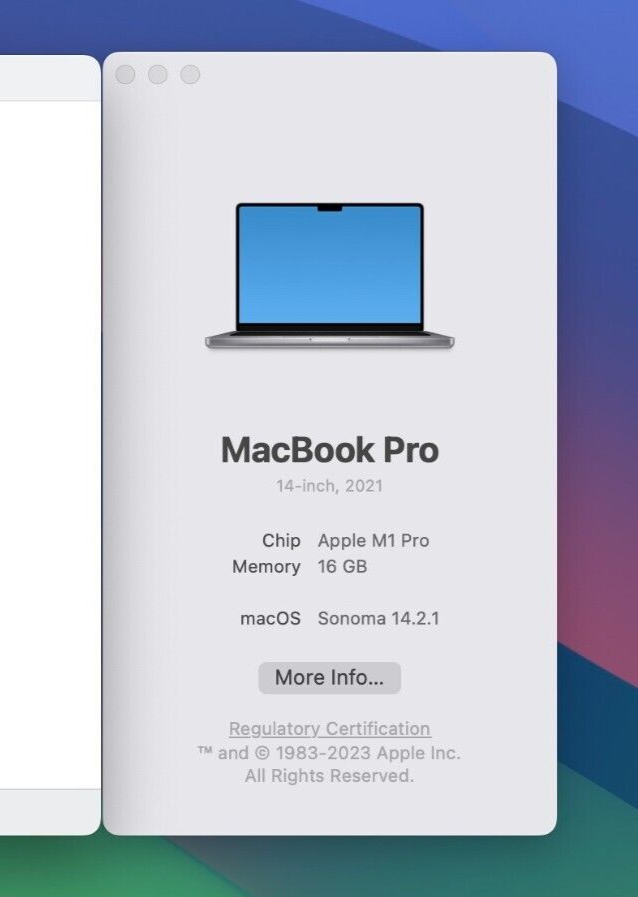Screen dimensions: 638x897
Task: Click the Memory label
Action: click(x=266, y=566)
